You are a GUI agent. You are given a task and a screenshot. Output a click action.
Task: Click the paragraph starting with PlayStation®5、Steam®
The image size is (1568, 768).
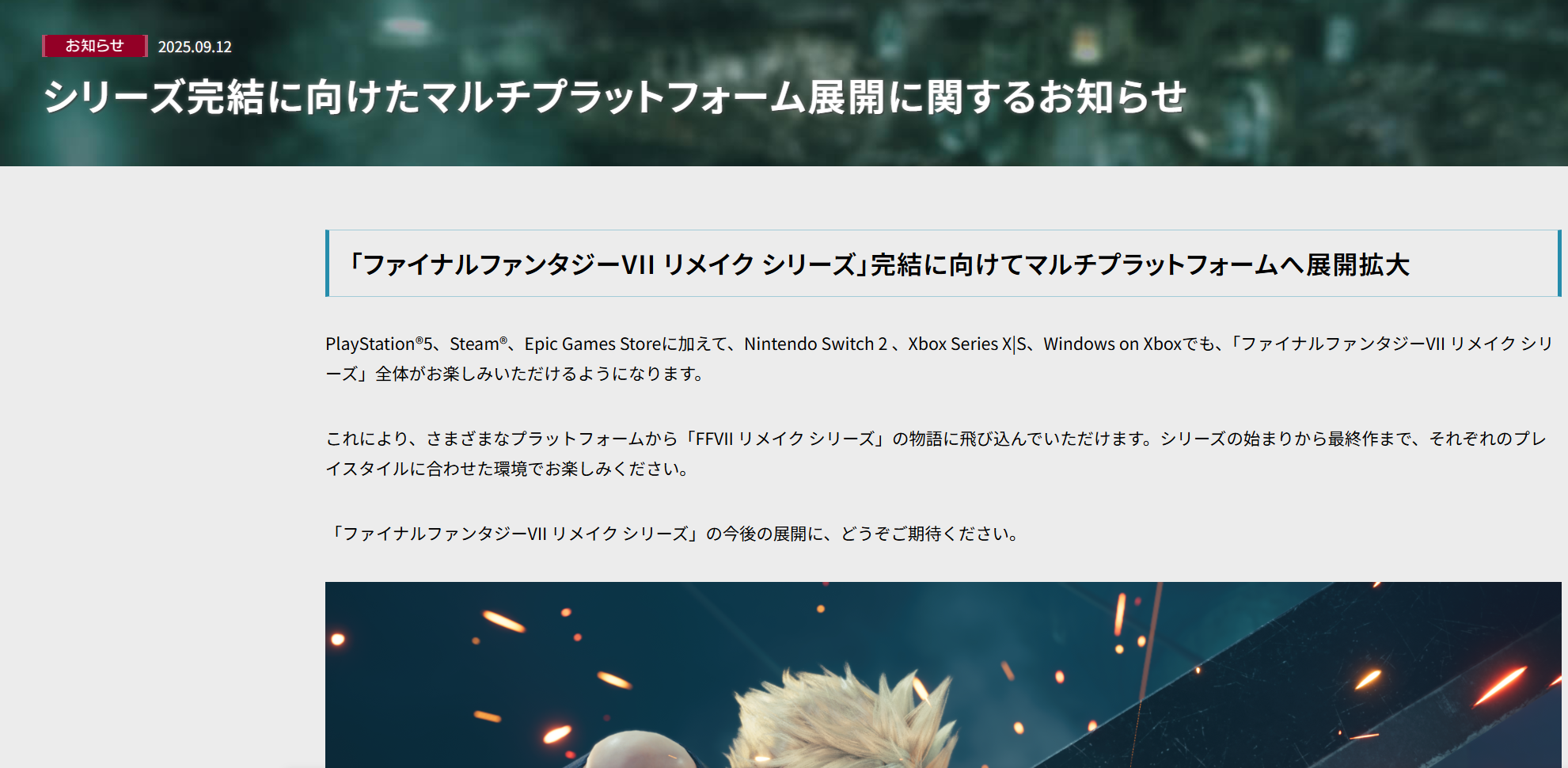click(940, 359)
